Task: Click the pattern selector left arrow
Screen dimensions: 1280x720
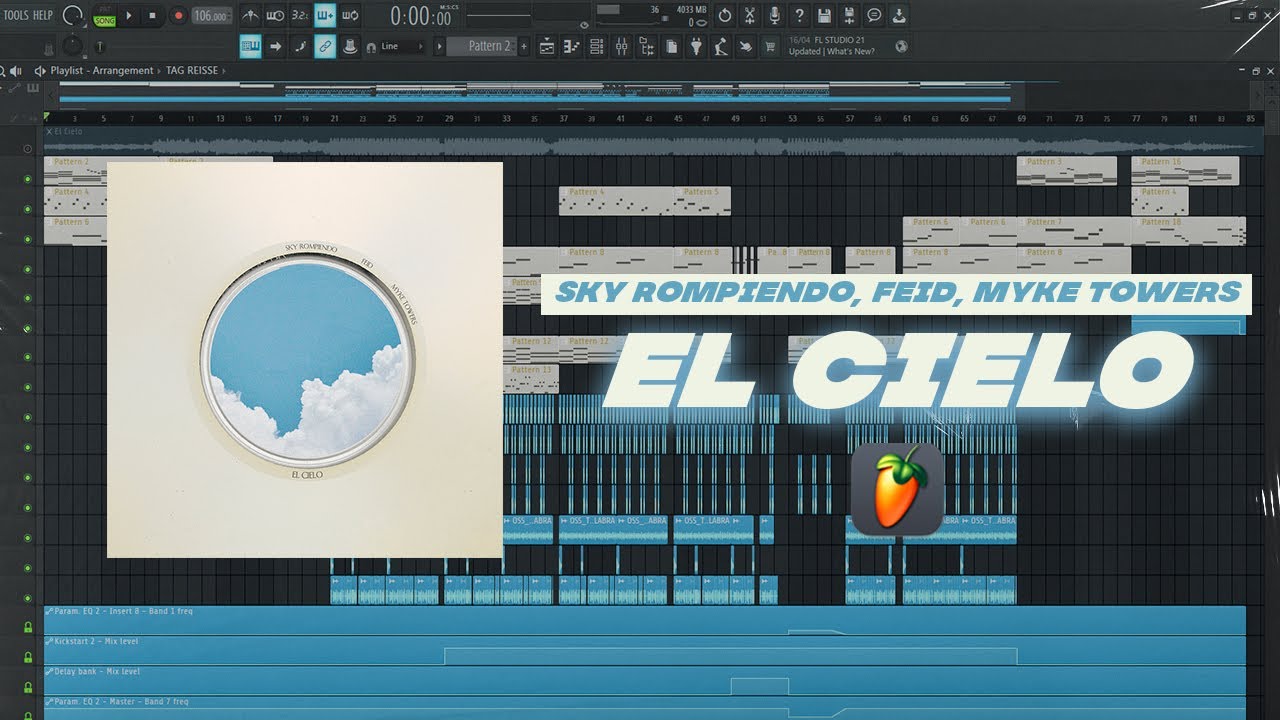Action: (x=438, y=46)
